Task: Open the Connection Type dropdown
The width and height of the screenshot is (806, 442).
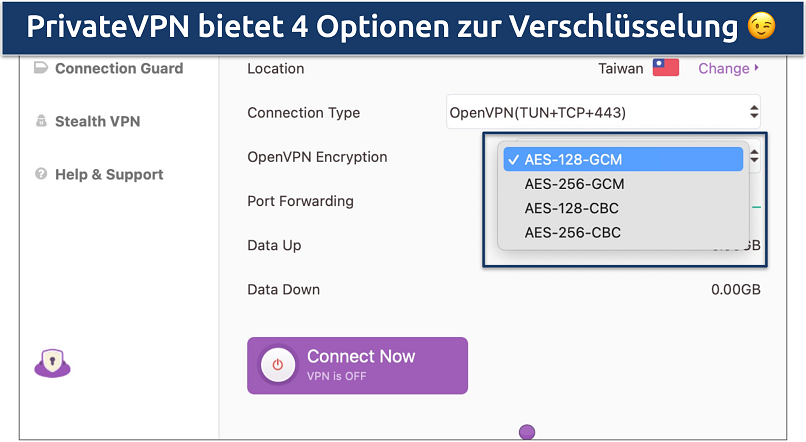Action: (603, 113)
